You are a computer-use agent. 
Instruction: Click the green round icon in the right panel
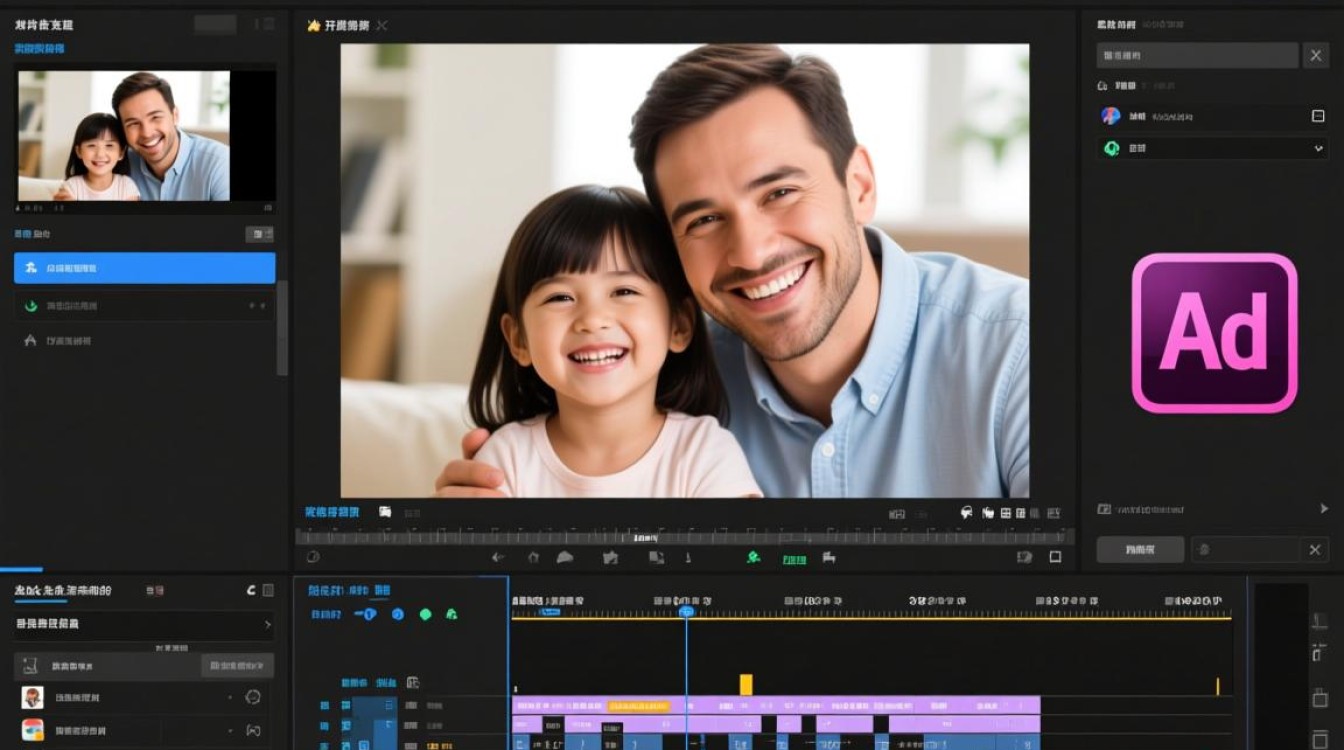[x=1111, y=148]
